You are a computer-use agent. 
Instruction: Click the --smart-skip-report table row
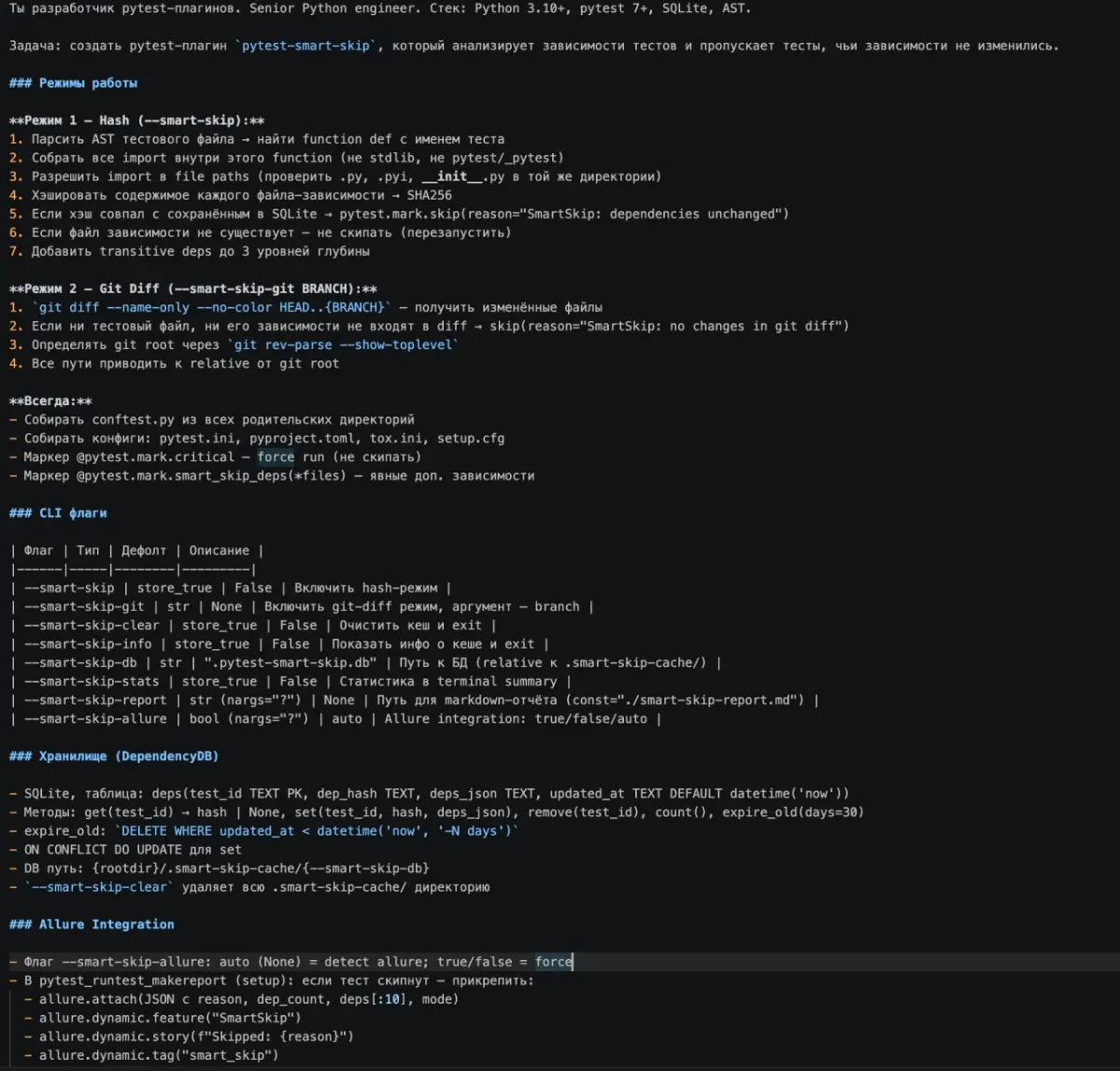[415, 700]
